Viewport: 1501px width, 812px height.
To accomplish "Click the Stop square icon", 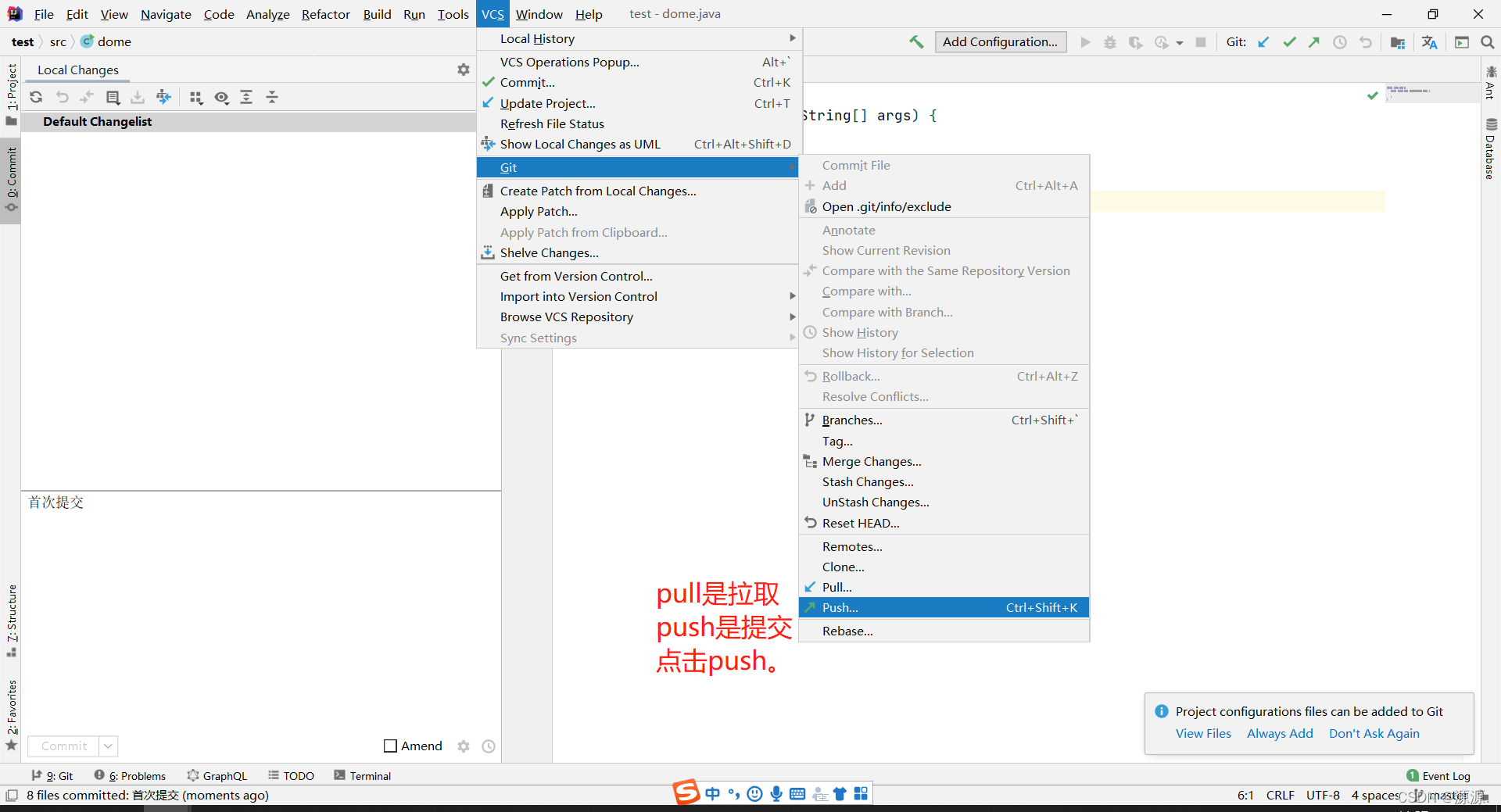I will point(1201,42).
